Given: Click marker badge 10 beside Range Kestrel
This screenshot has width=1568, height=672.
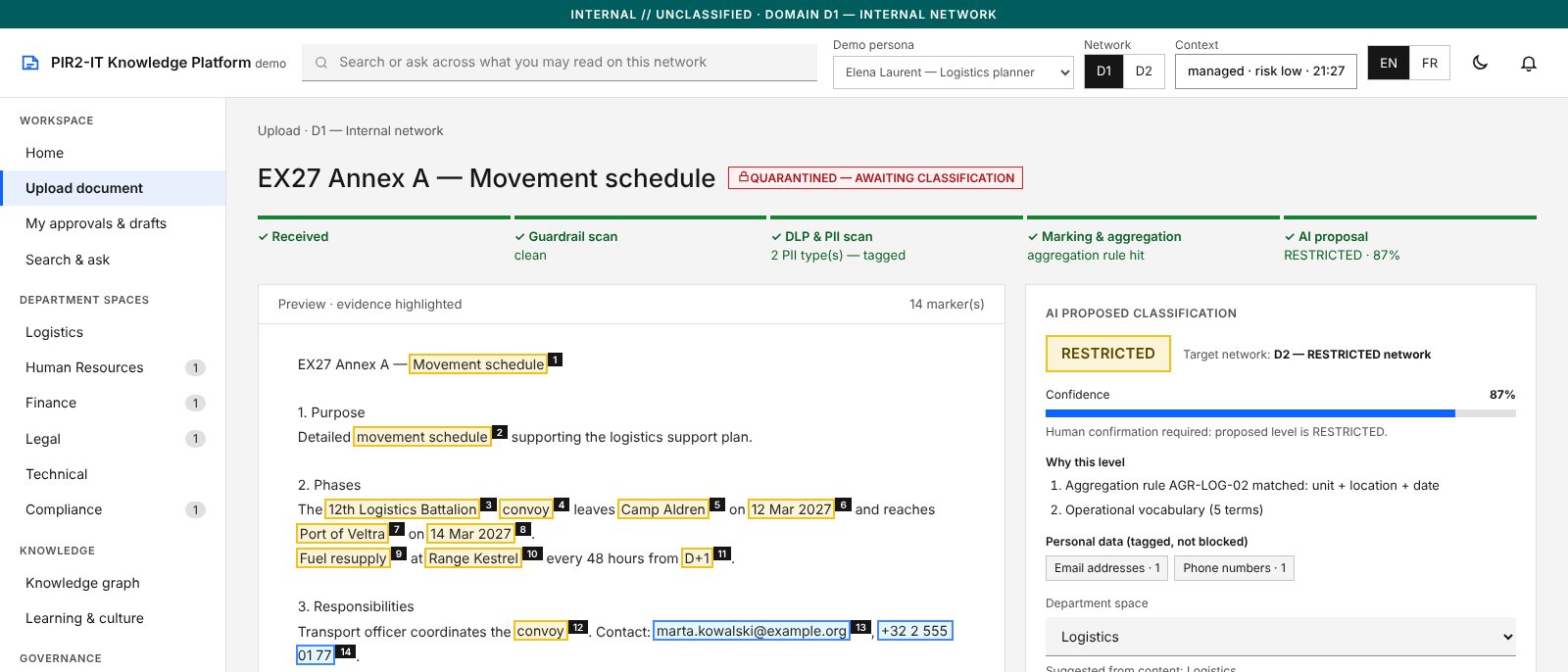Looking at the screenshot, I should coord(532,553).
